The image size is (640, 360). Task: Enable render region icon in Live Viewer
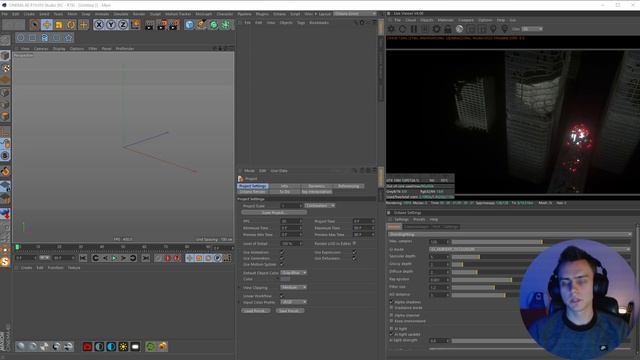pos(471,29)
